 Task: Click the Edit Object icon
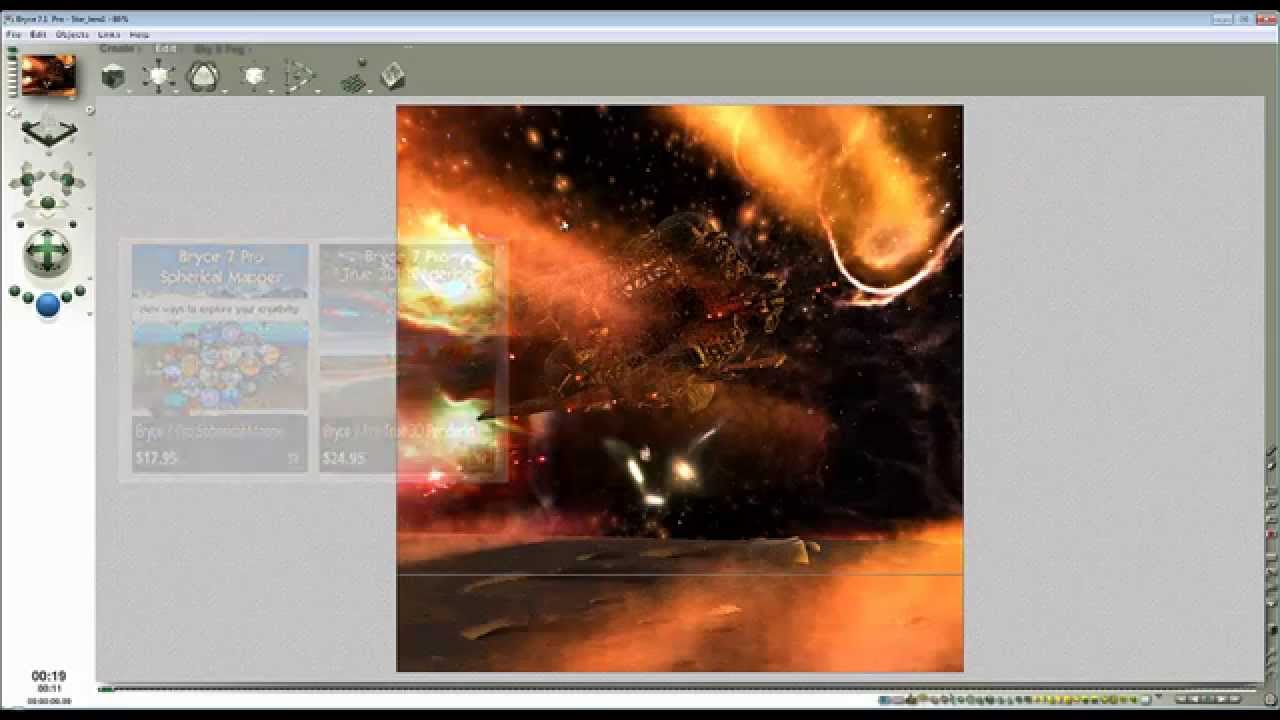coord(393,76)
